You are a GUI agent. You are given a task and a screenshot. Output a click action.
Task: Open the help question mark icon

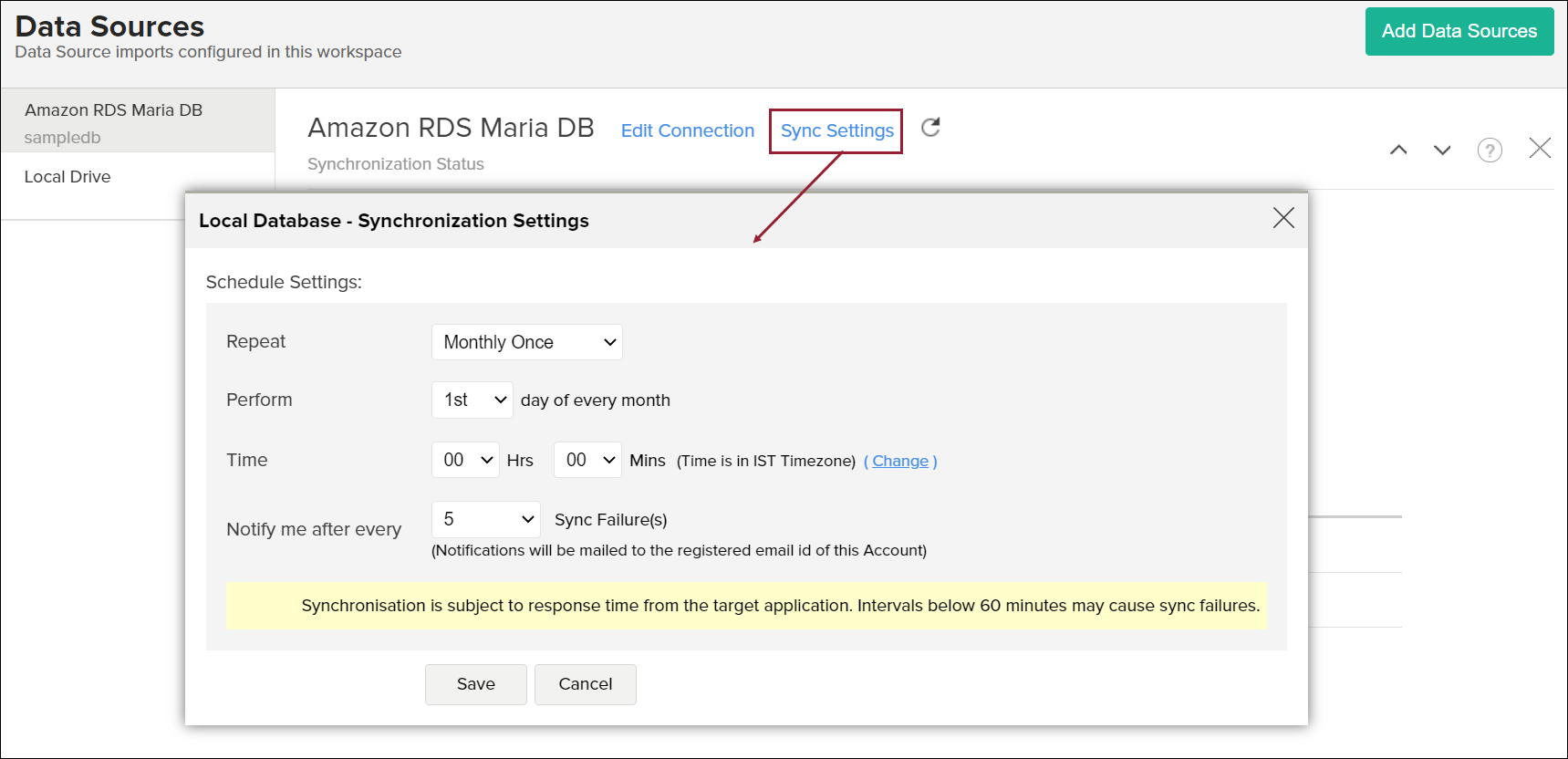(x=1489, y=150)
